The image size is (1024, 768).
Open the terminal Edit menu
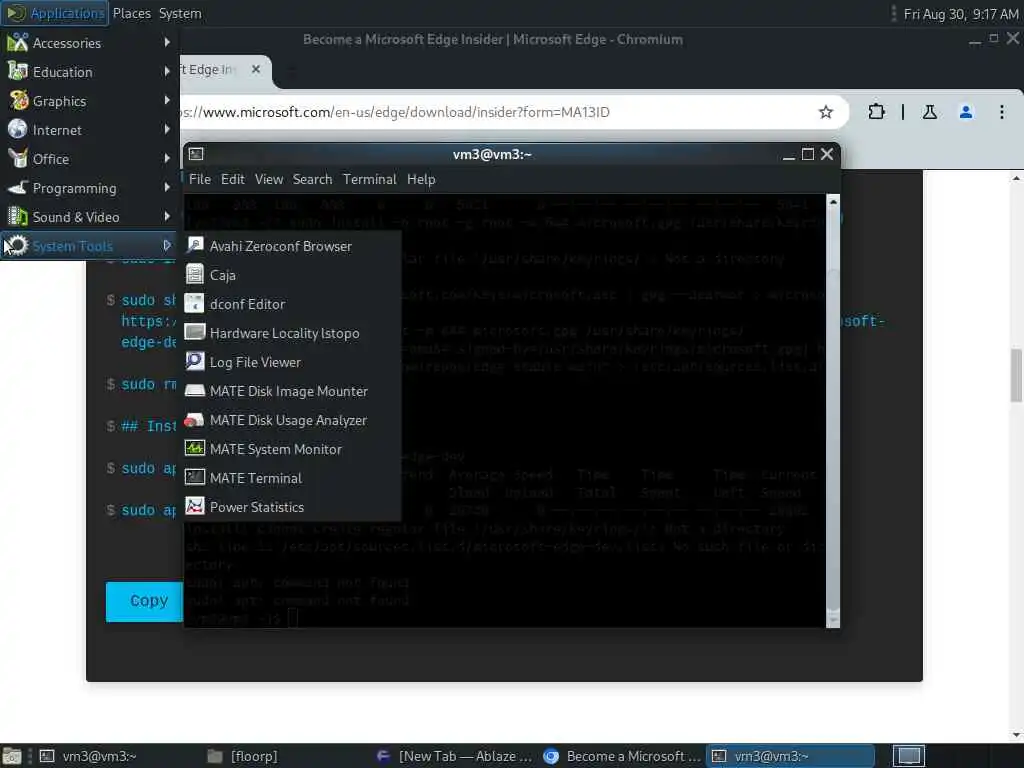232,179
